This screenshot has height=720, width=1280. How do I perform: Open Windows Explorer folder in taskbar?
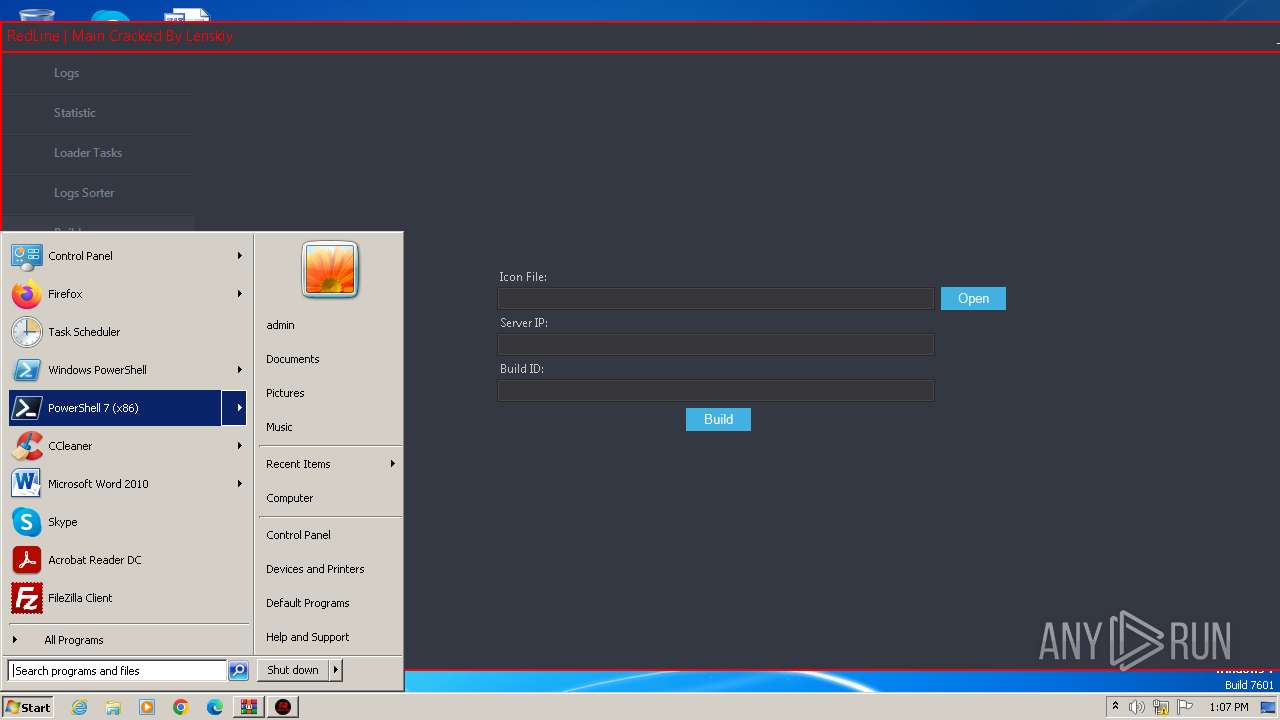click(x=113, y=707)
